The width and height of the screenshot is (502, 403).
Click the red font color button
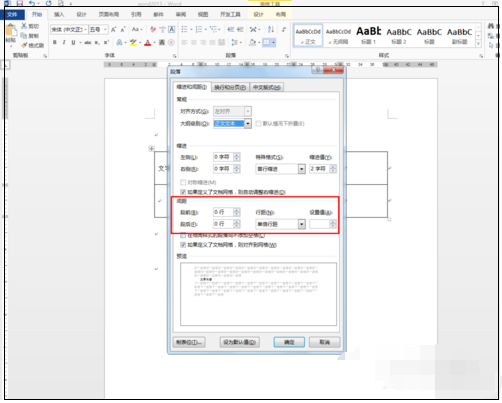coord(148,42)
